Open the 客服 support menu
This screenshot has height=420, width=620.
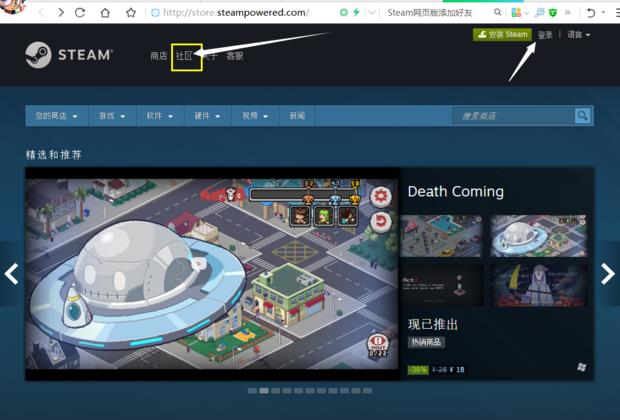click(234, 56)
